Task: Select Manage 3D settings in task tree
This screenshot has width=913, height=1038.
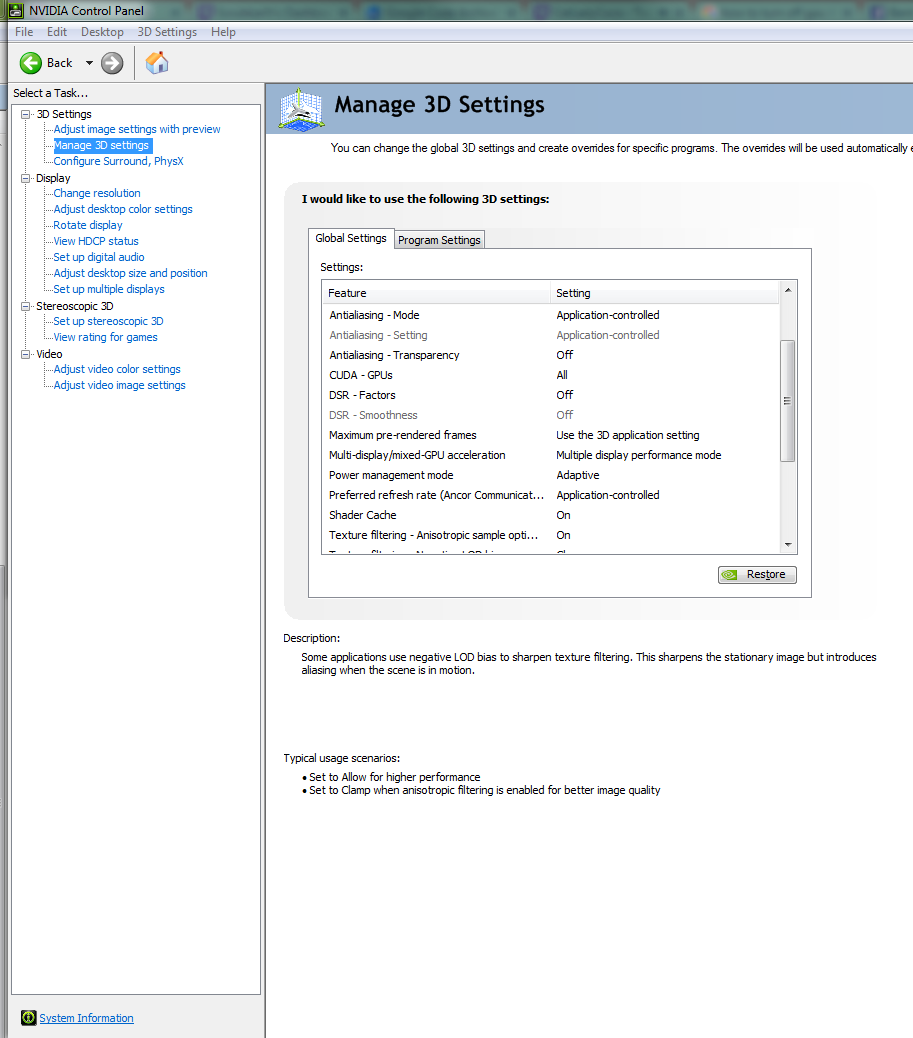Action: [x=101, y=145]
